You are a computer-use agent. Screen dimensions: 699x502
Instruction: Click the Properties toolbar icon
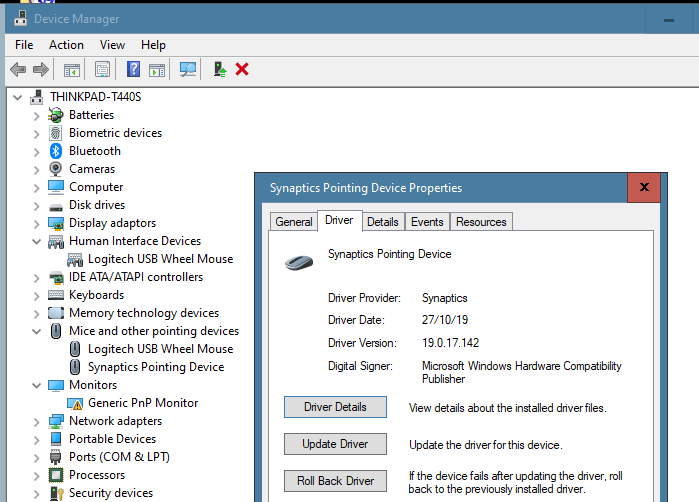102,69
